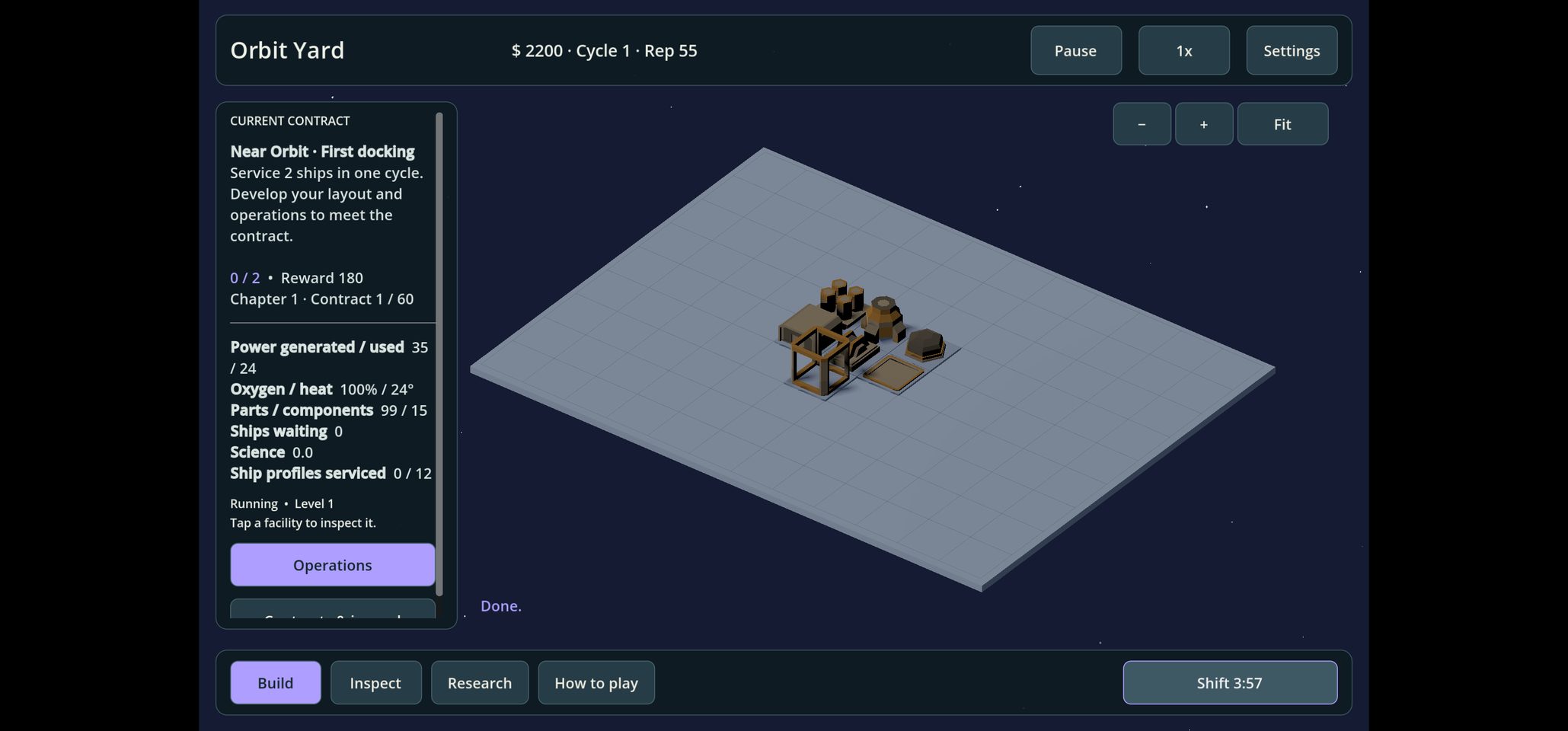Click the contract panel scrollbar

(439, 354)
